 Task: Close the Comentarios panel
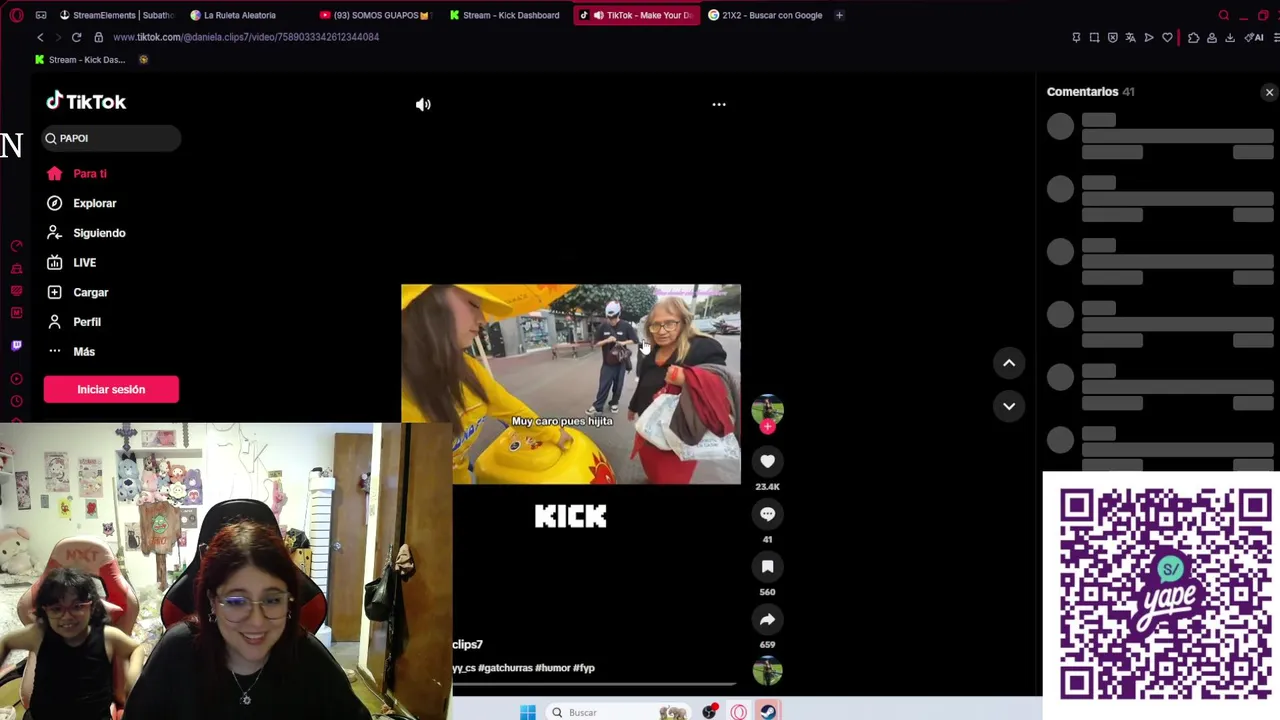click(x=1269, y=92)
